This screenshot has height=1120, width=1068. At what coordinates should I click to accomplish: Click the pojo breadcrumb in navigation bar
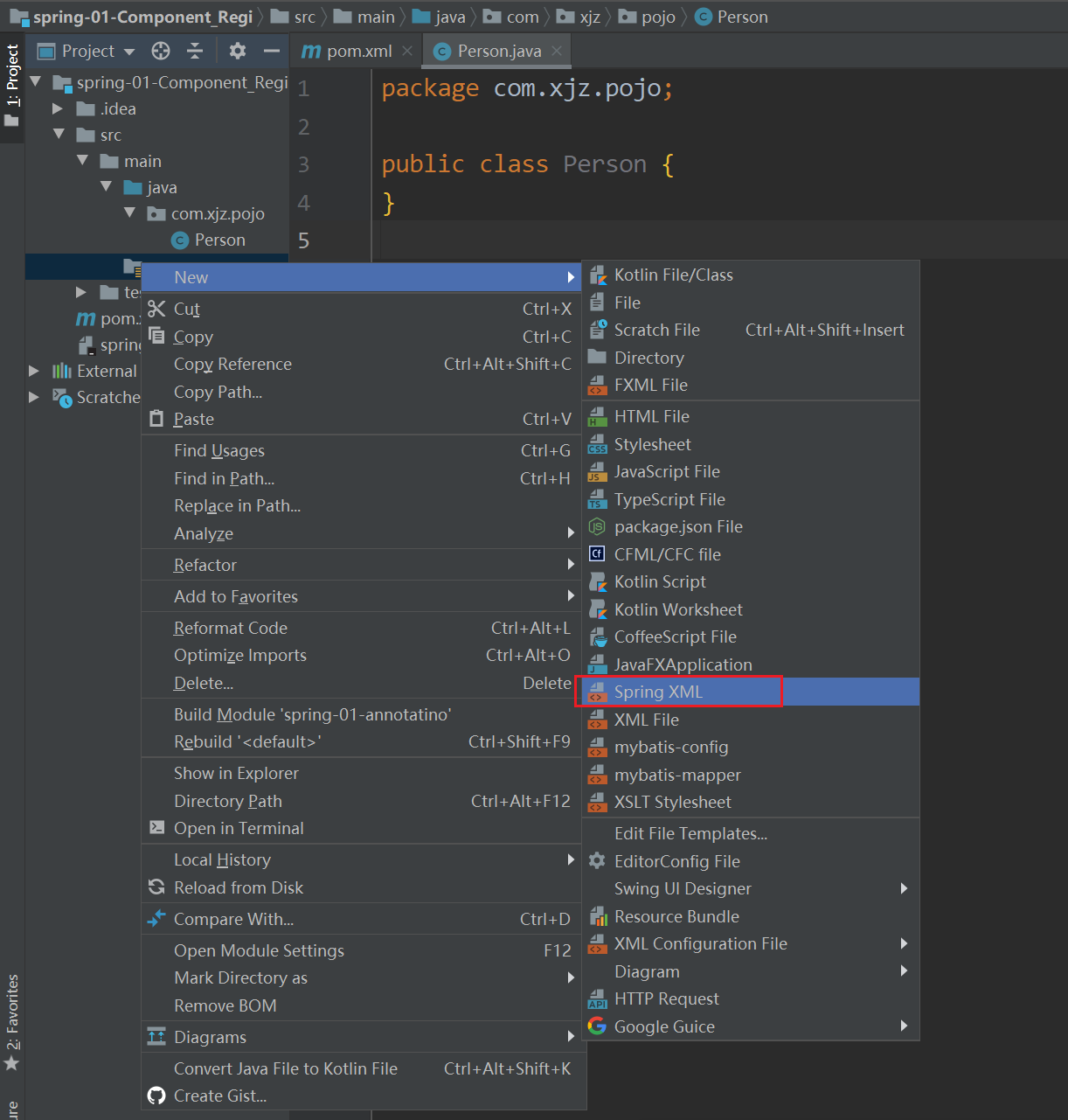pyautogui.click(x=648, y=17)
